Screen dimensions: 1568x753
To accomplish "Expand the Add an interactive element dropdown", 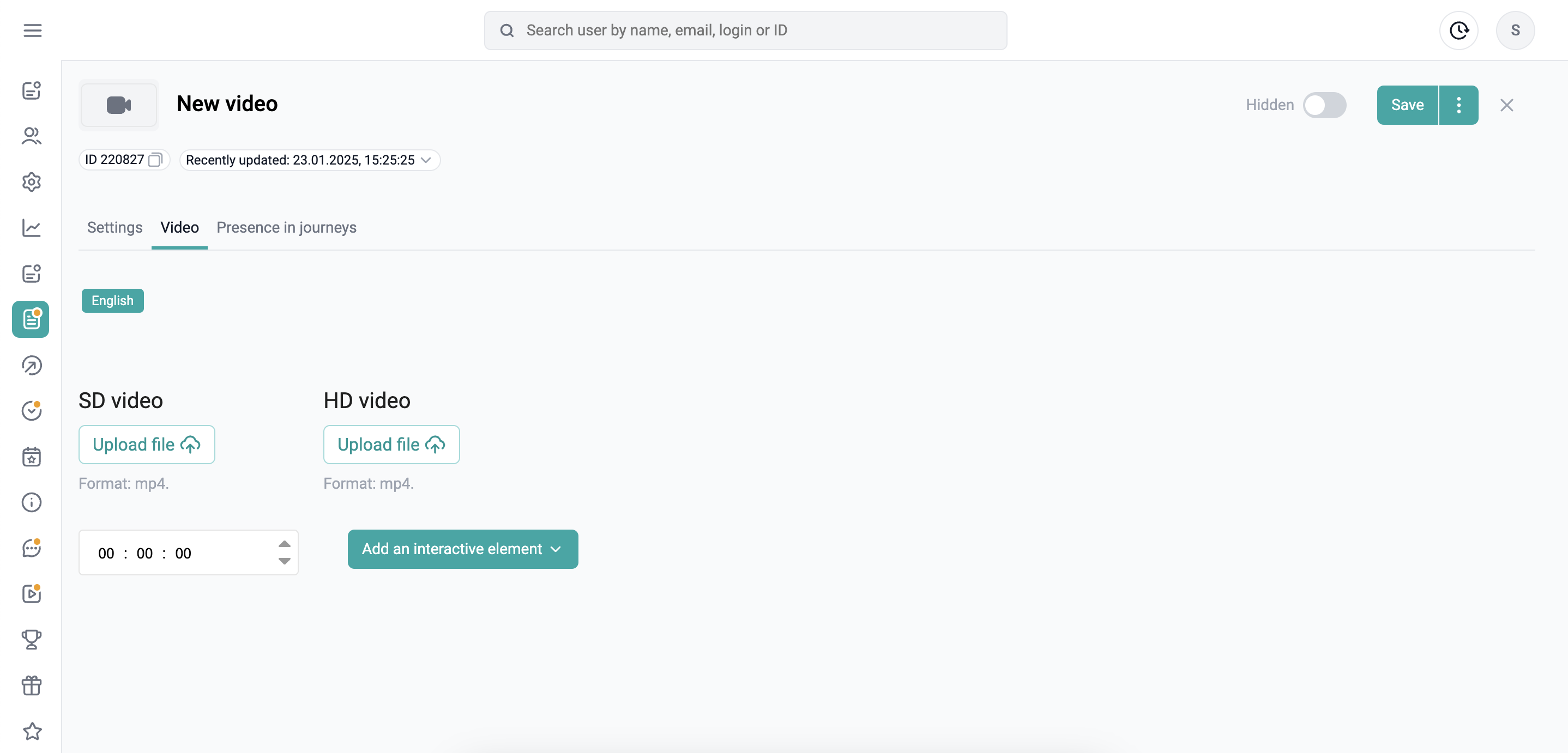I will [x=463, y=549].
